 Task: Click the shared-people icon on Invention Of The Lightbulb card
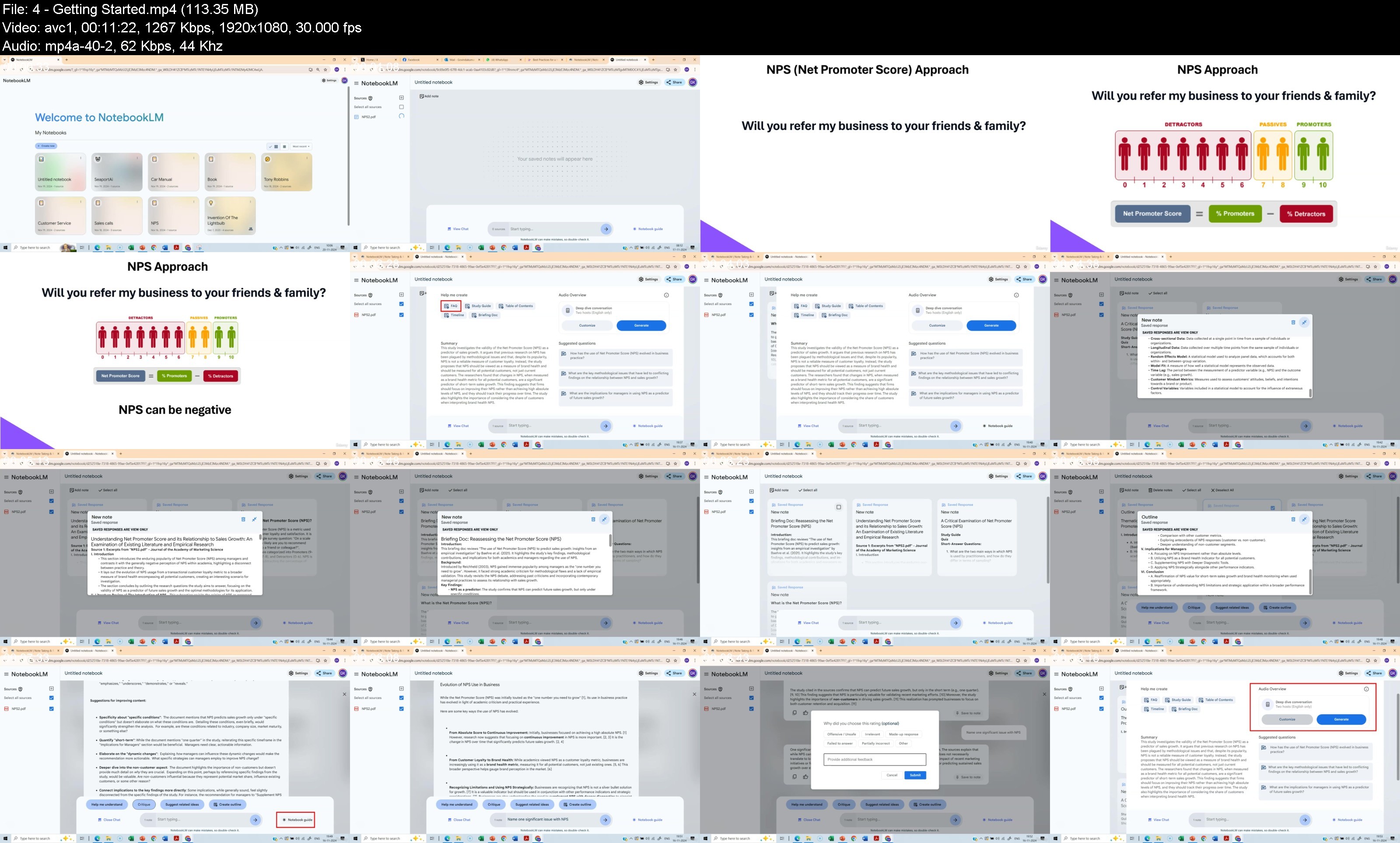tap(250, 229)
